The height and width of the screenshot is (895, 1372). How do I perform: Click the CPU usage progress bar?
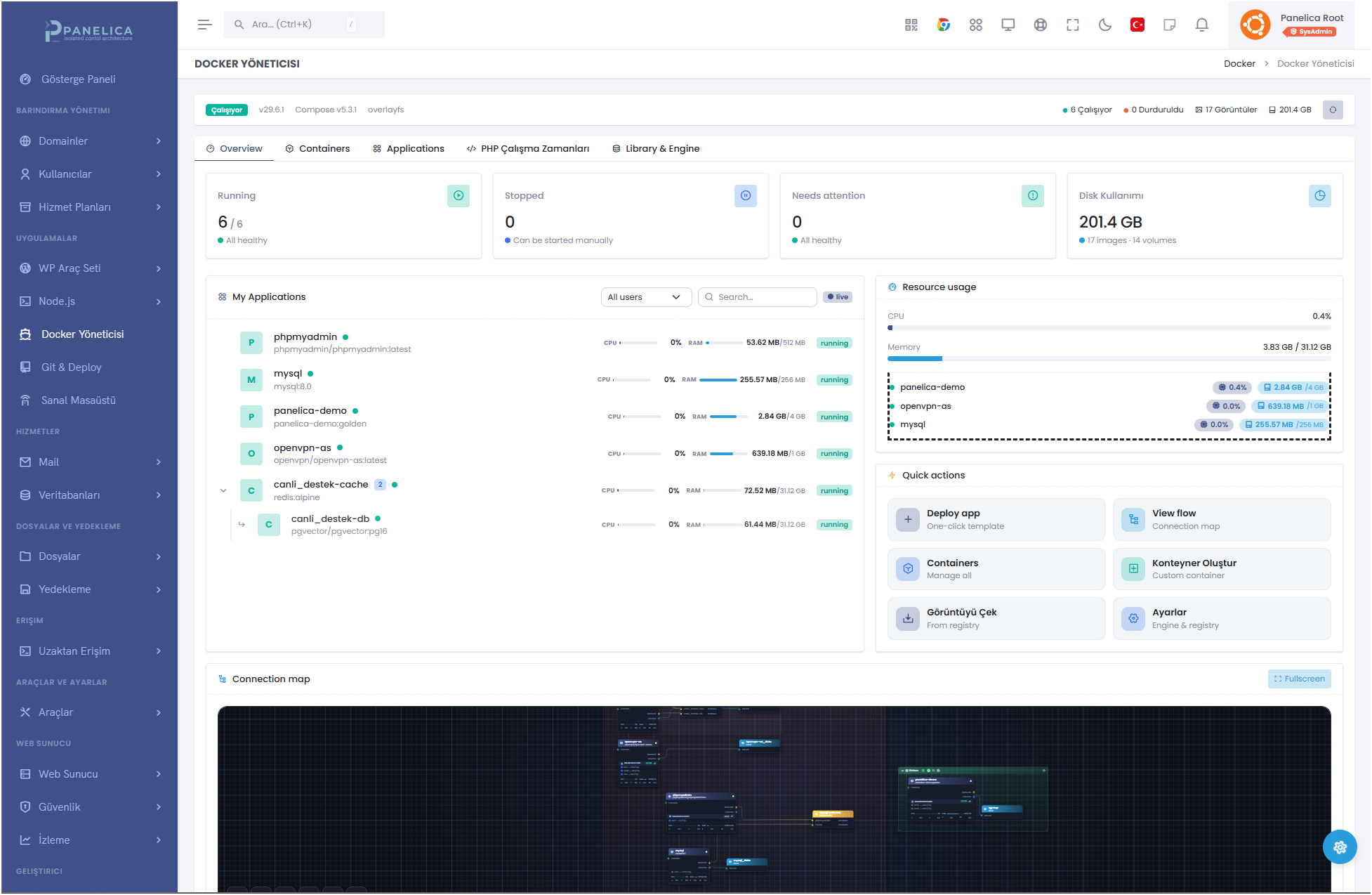(1109, 328)
